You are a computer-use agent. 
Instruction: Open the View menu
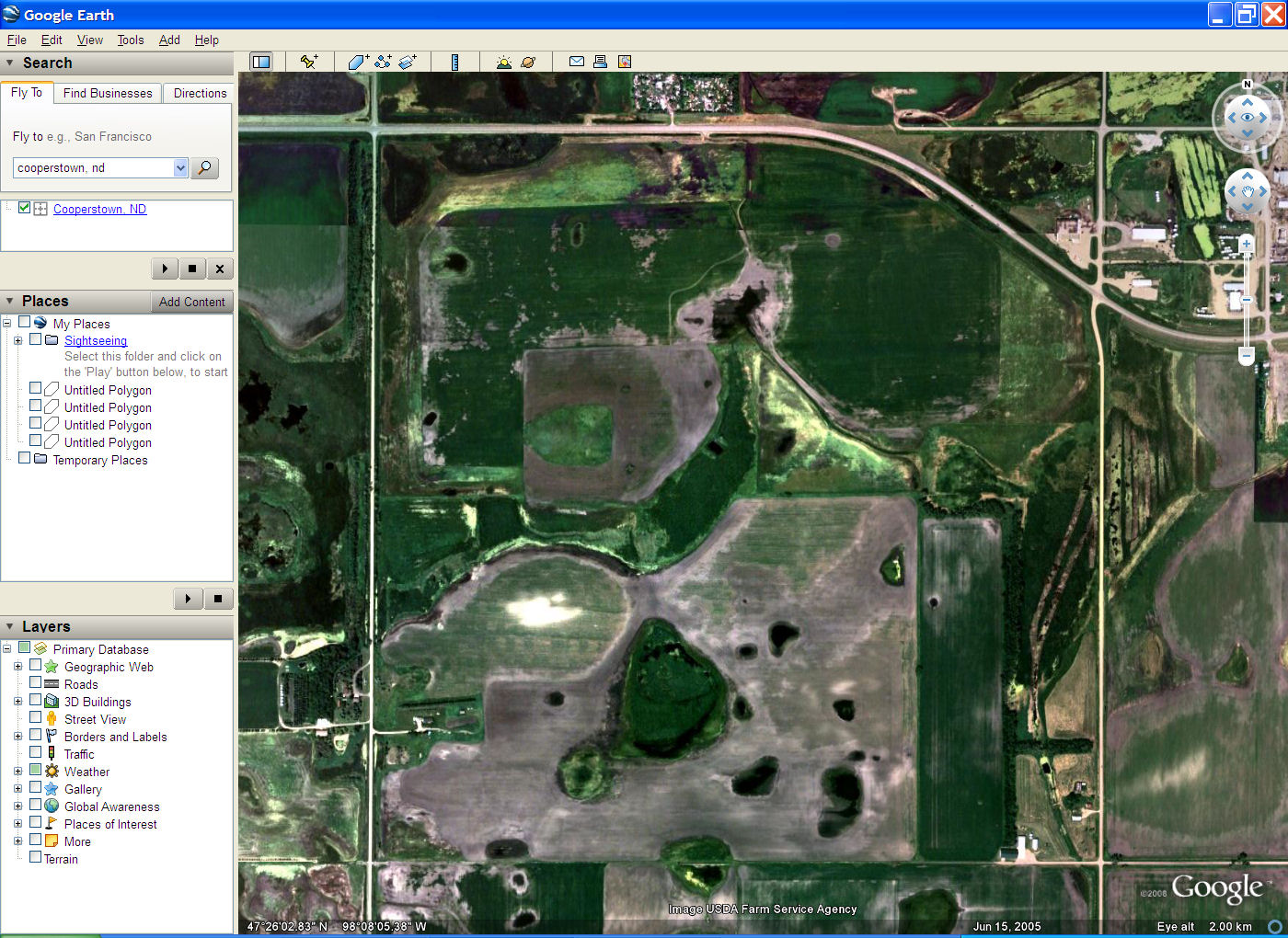(x=90, y=40)
